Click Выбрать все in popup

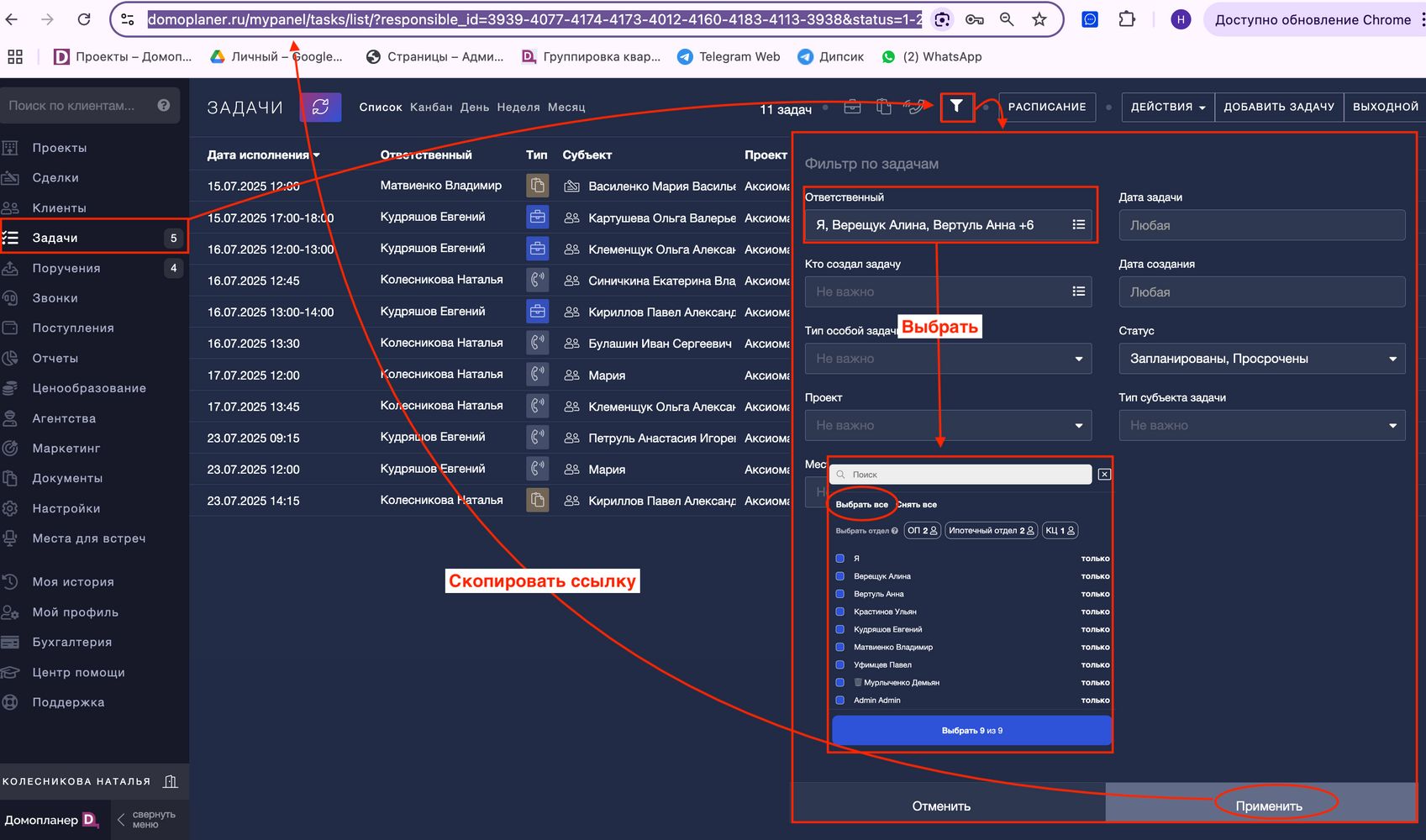click(861, 505)
